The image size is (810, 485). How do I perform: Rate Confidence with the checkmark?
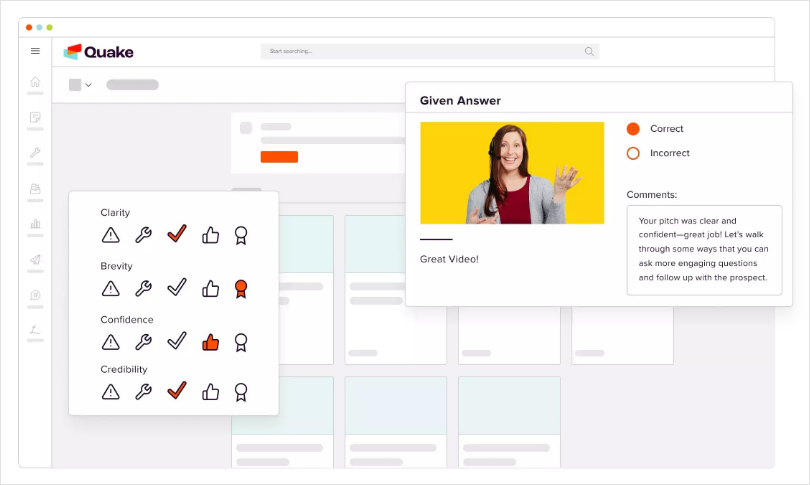click(x=177, y=340)
